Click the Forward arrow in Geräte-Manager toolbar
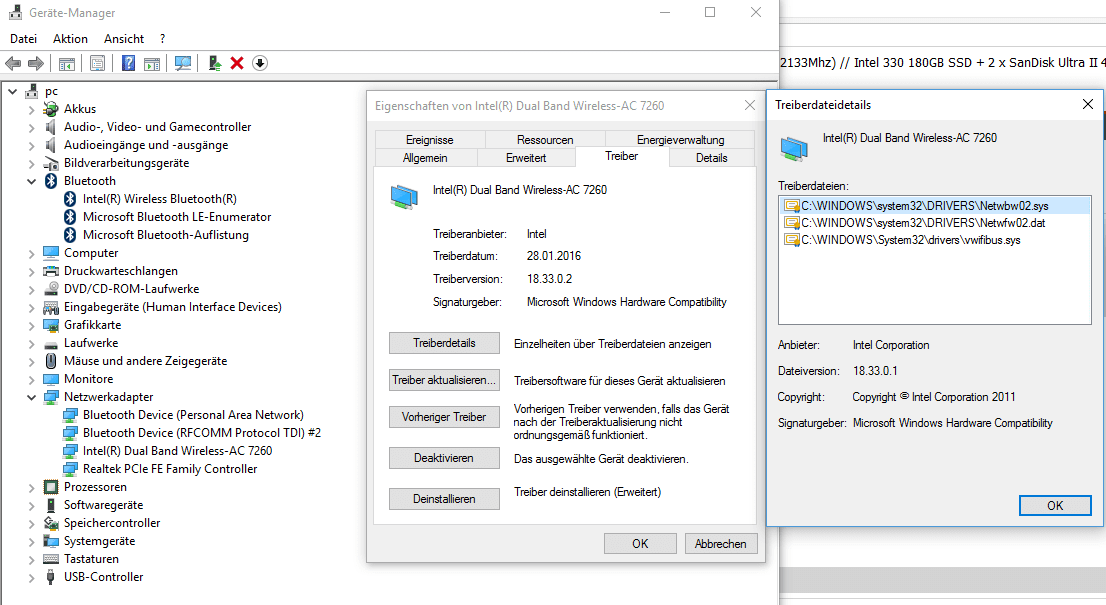Image resolution: width=1106 pixels, height=605 pixels. 35,63
